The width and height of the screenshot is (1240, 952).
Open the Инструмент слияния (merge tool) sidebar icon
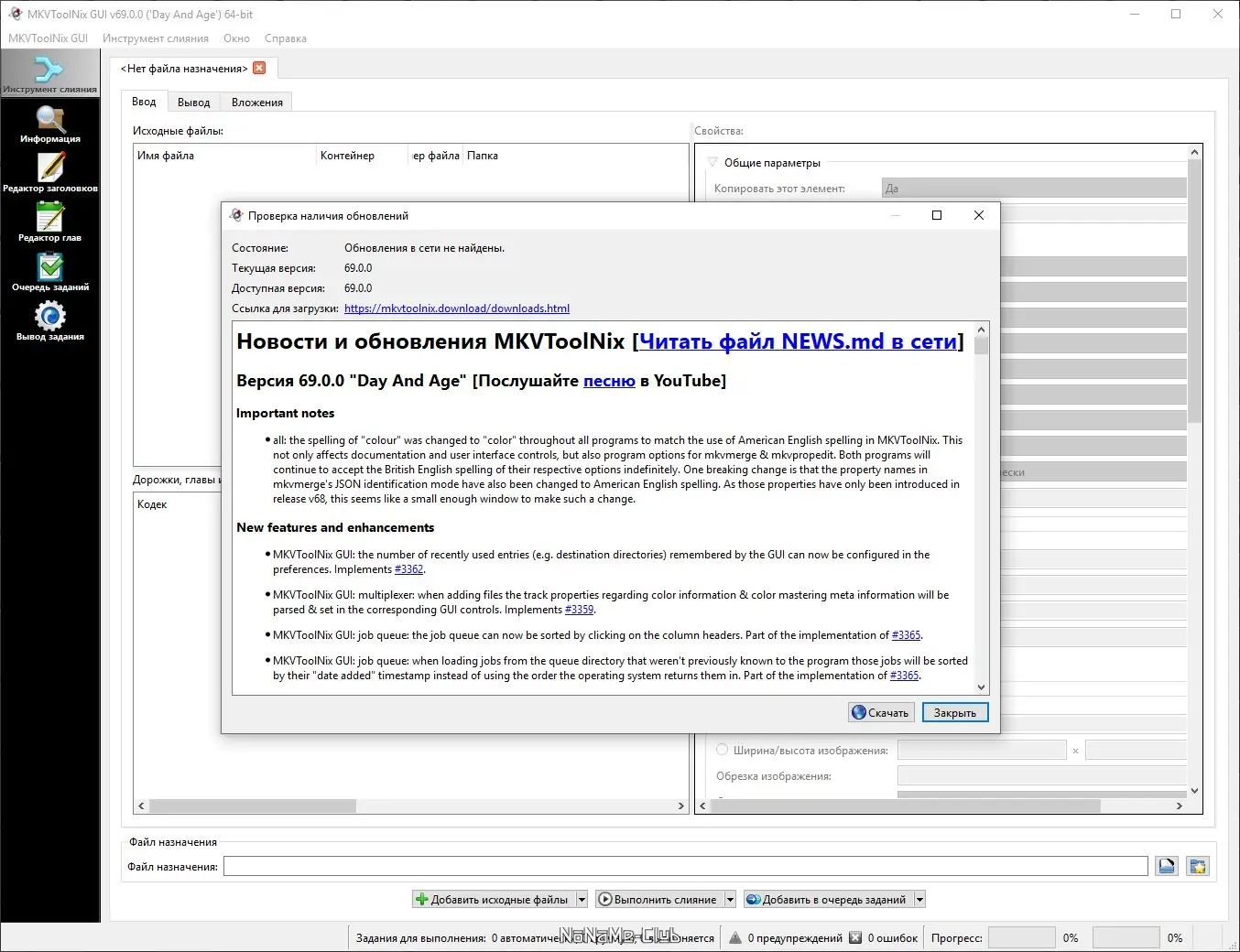(x=49, y=73)
